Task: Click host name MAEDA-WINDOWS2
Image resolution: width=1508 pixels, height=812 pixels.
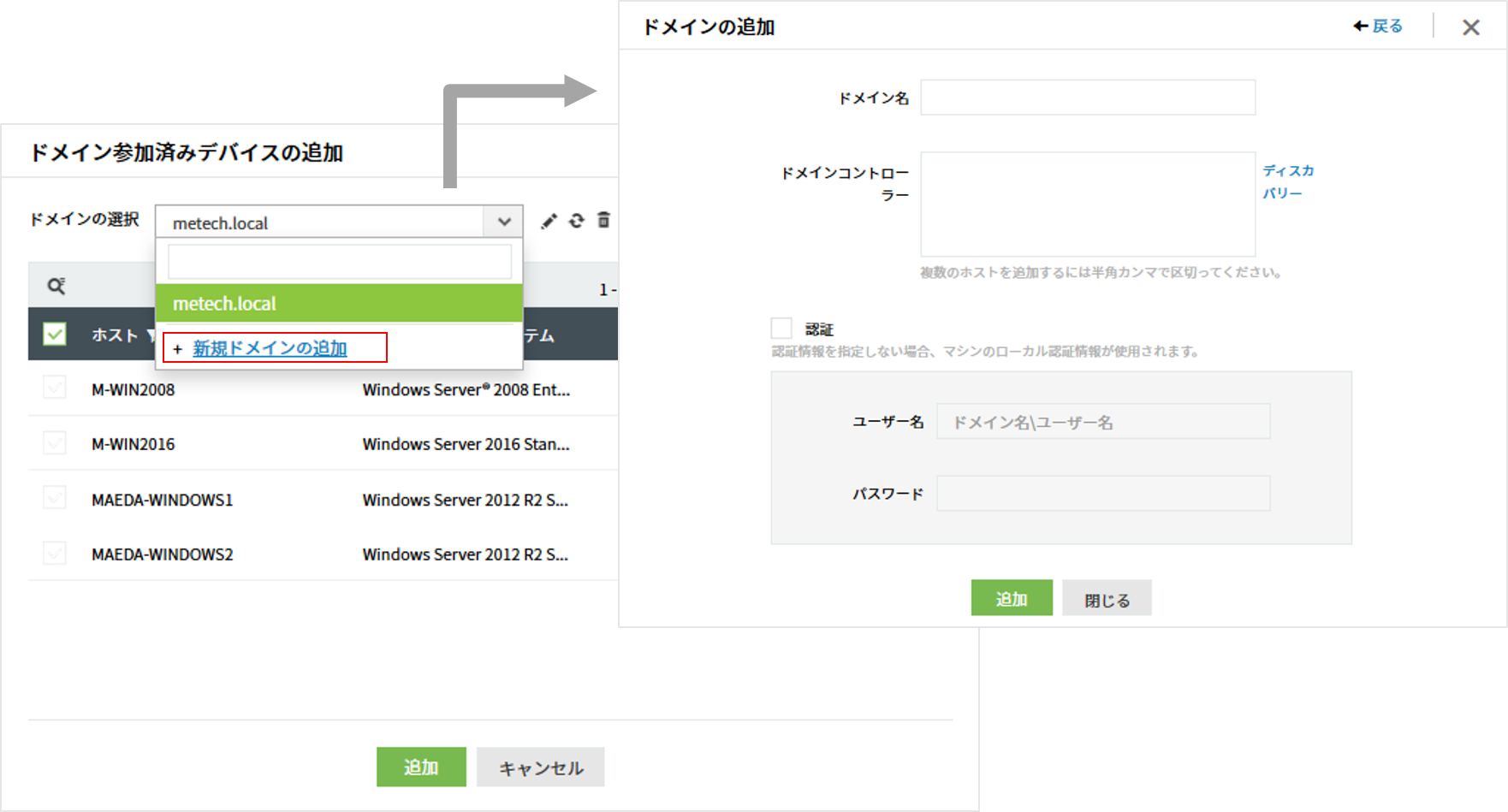Action: coord(163,554)
